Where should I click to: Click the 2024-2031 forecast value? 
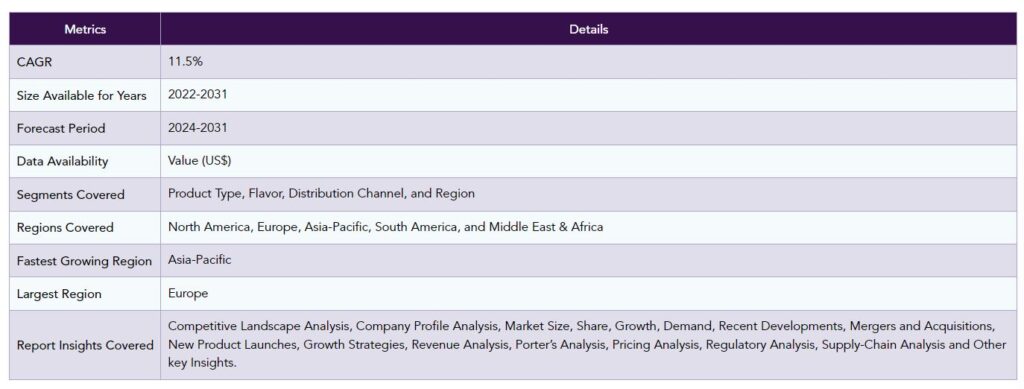tap(198, 127)
